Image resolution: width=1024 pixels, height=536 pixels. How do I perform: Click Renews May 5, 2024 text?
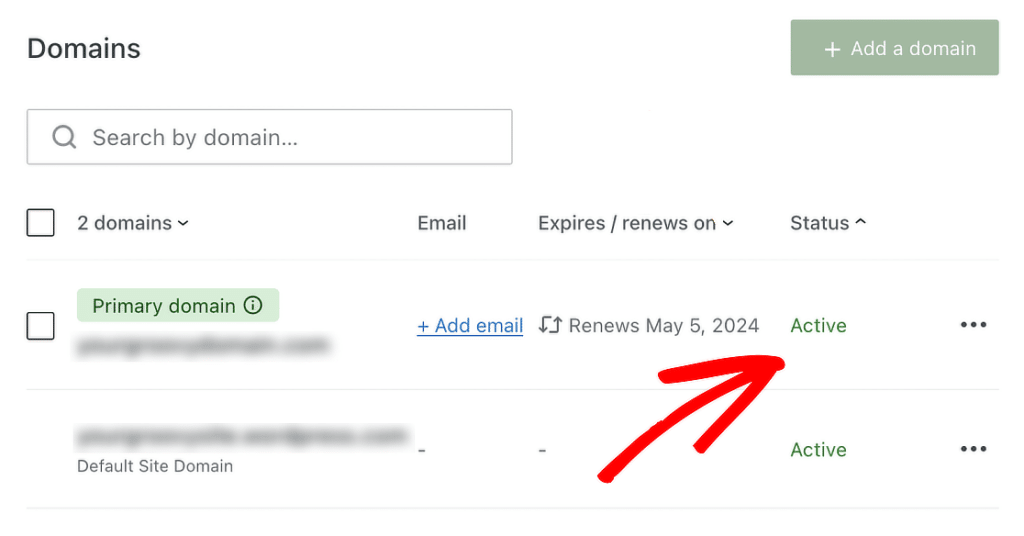coord(664,325)
